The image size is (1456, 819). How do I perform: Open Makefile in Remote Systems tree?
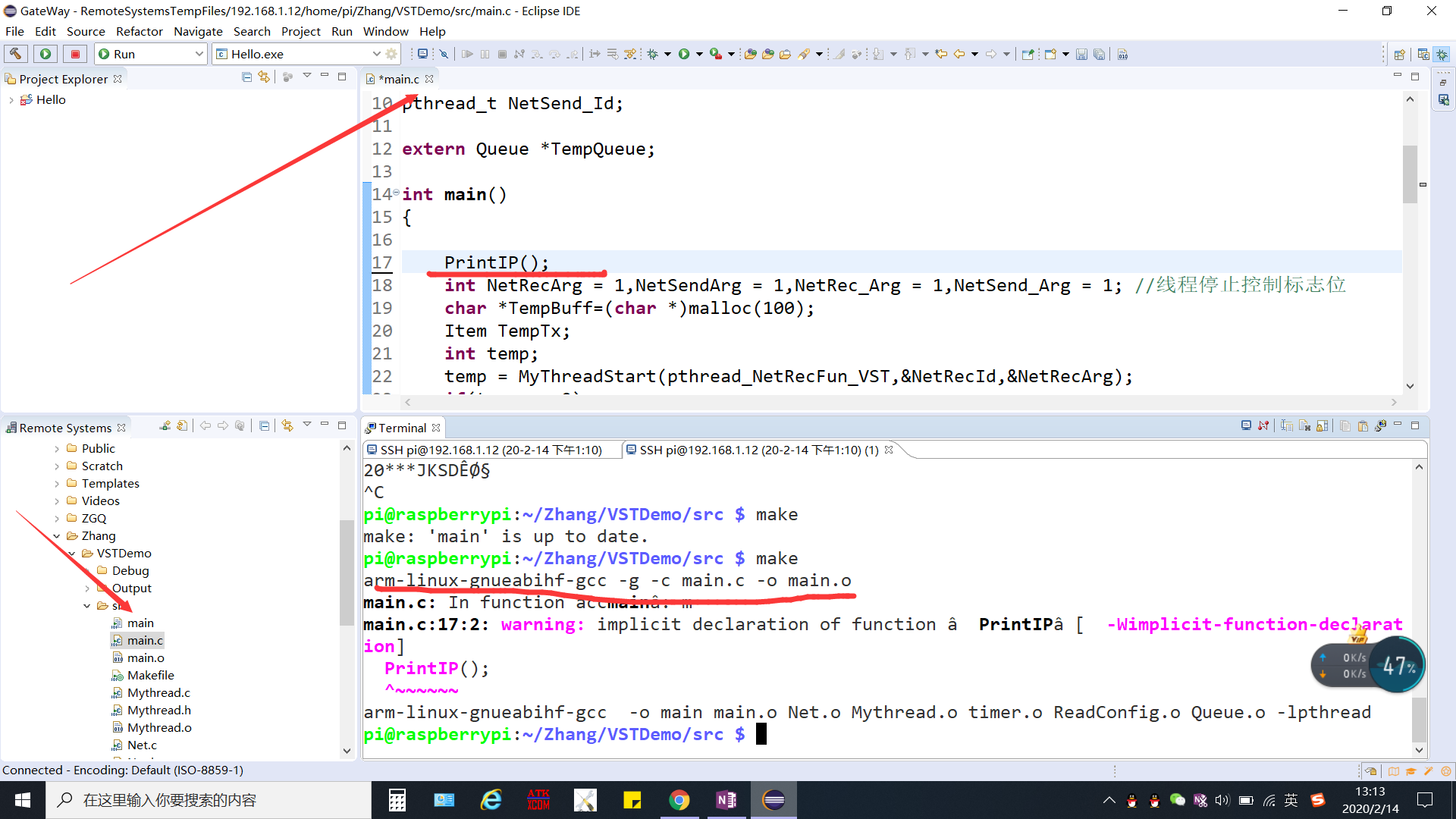tap(150, 675)
